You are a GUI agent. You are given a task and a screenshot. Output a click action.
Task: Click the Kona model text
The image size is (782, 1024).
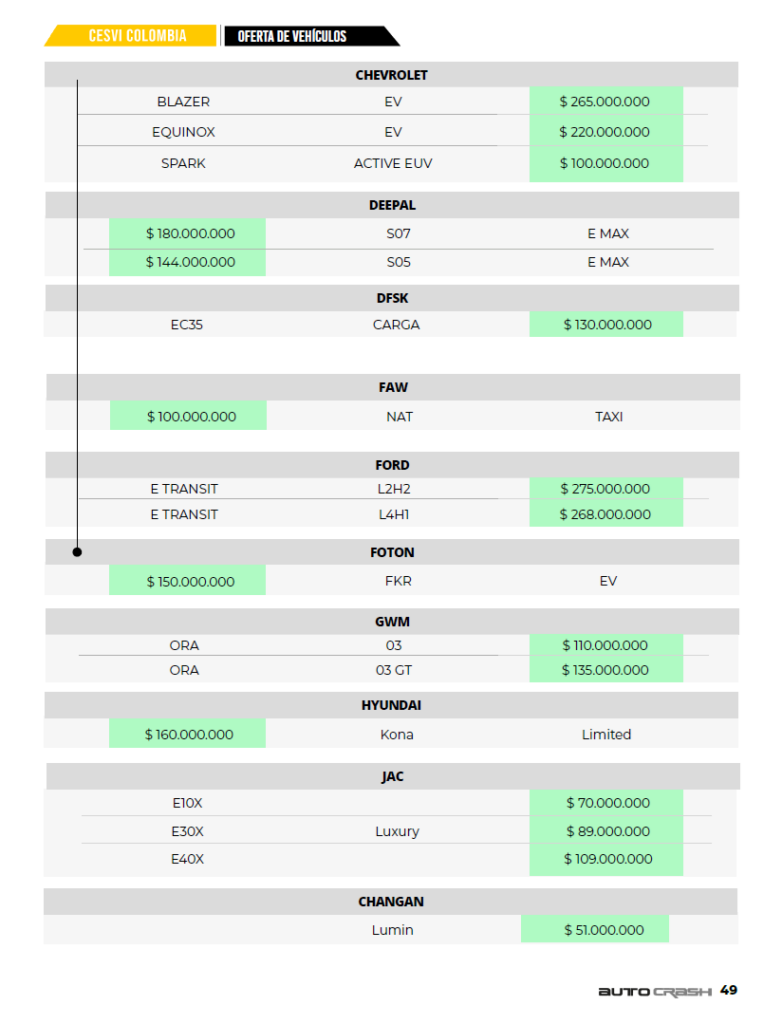(397, 734)
